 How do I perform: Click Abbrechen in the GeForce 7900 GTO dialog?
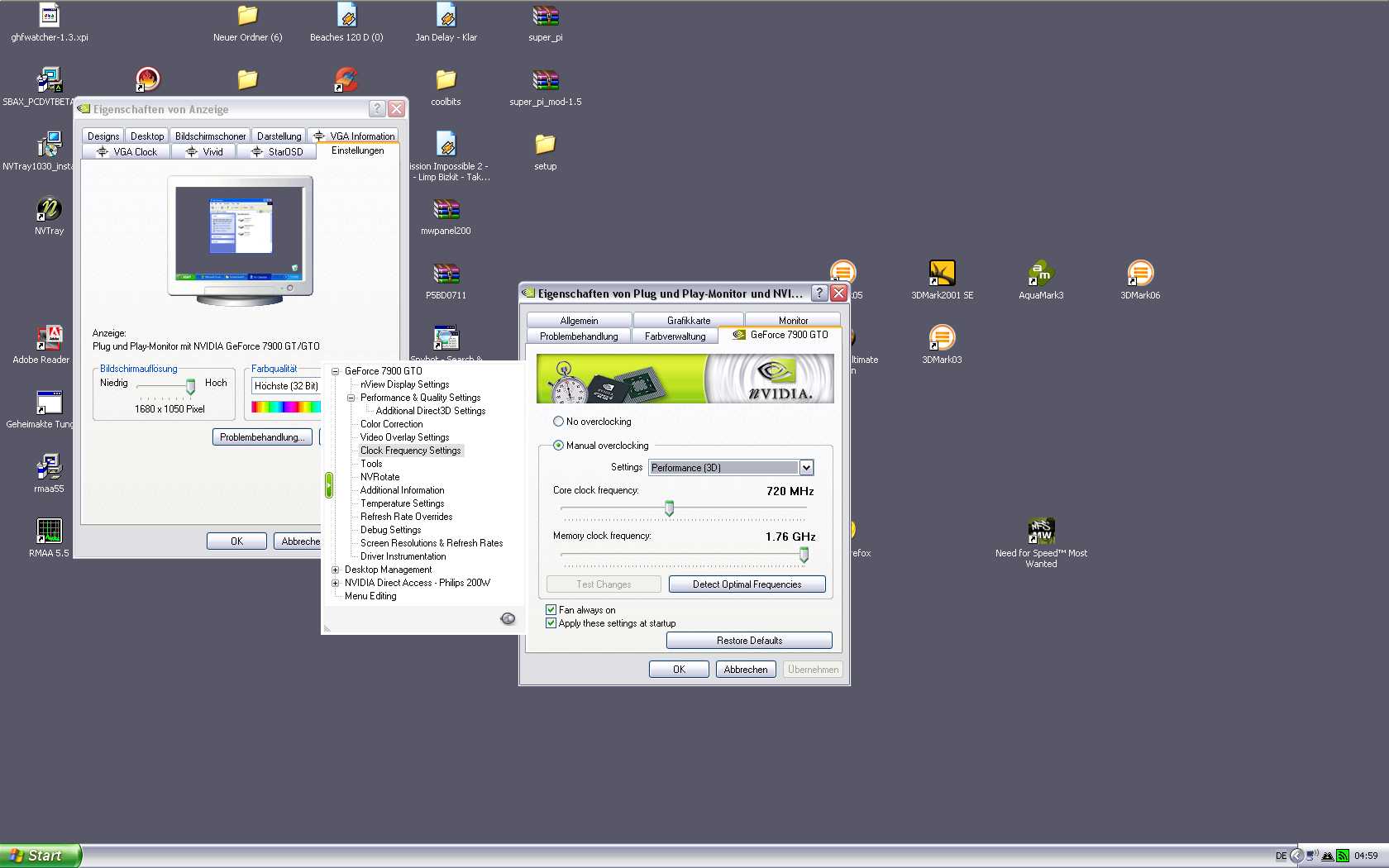pyautogui.click(x=746, y=670)
